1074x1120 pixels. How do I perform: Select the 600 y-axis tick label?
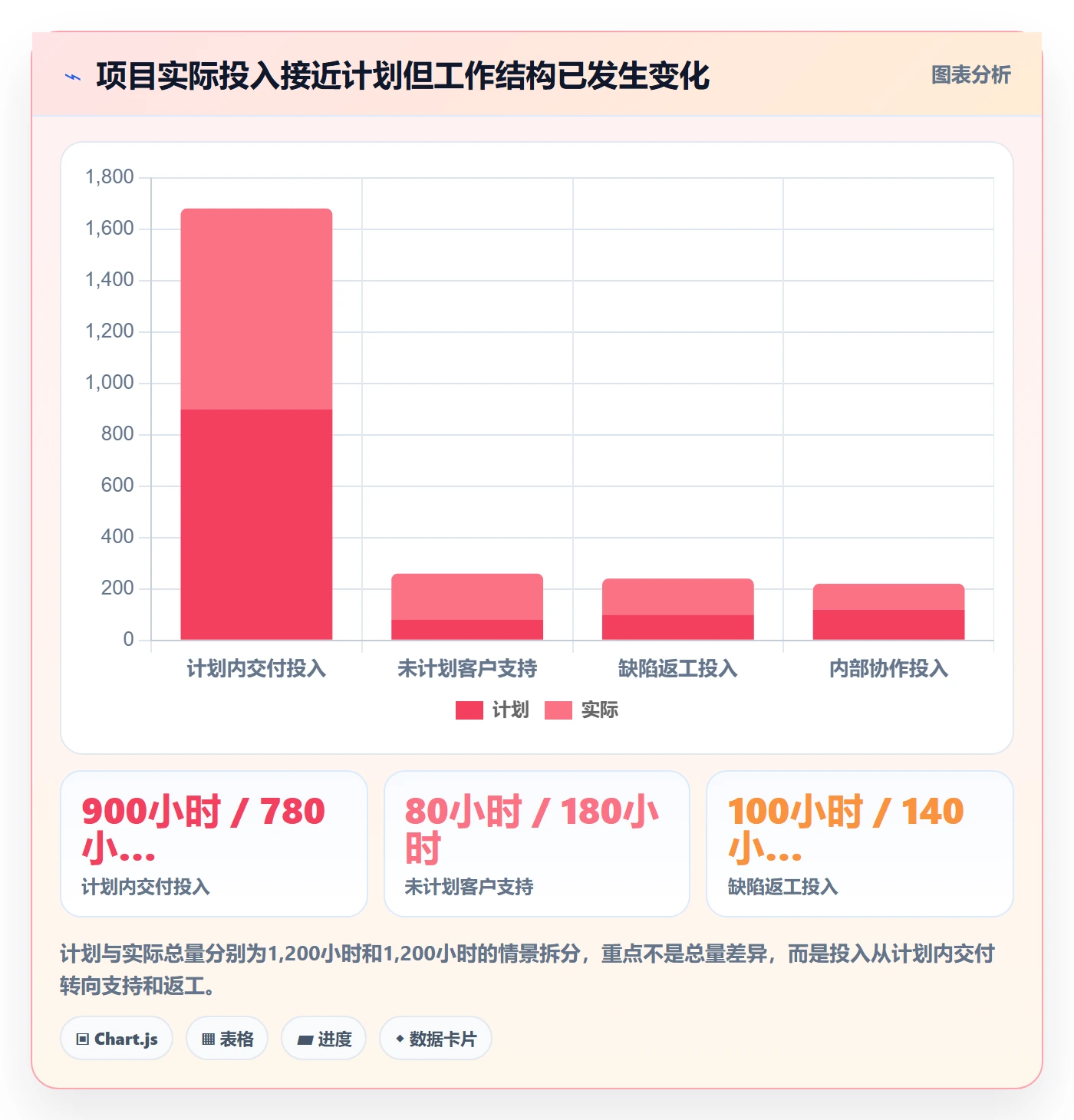[x=117, y=486]
